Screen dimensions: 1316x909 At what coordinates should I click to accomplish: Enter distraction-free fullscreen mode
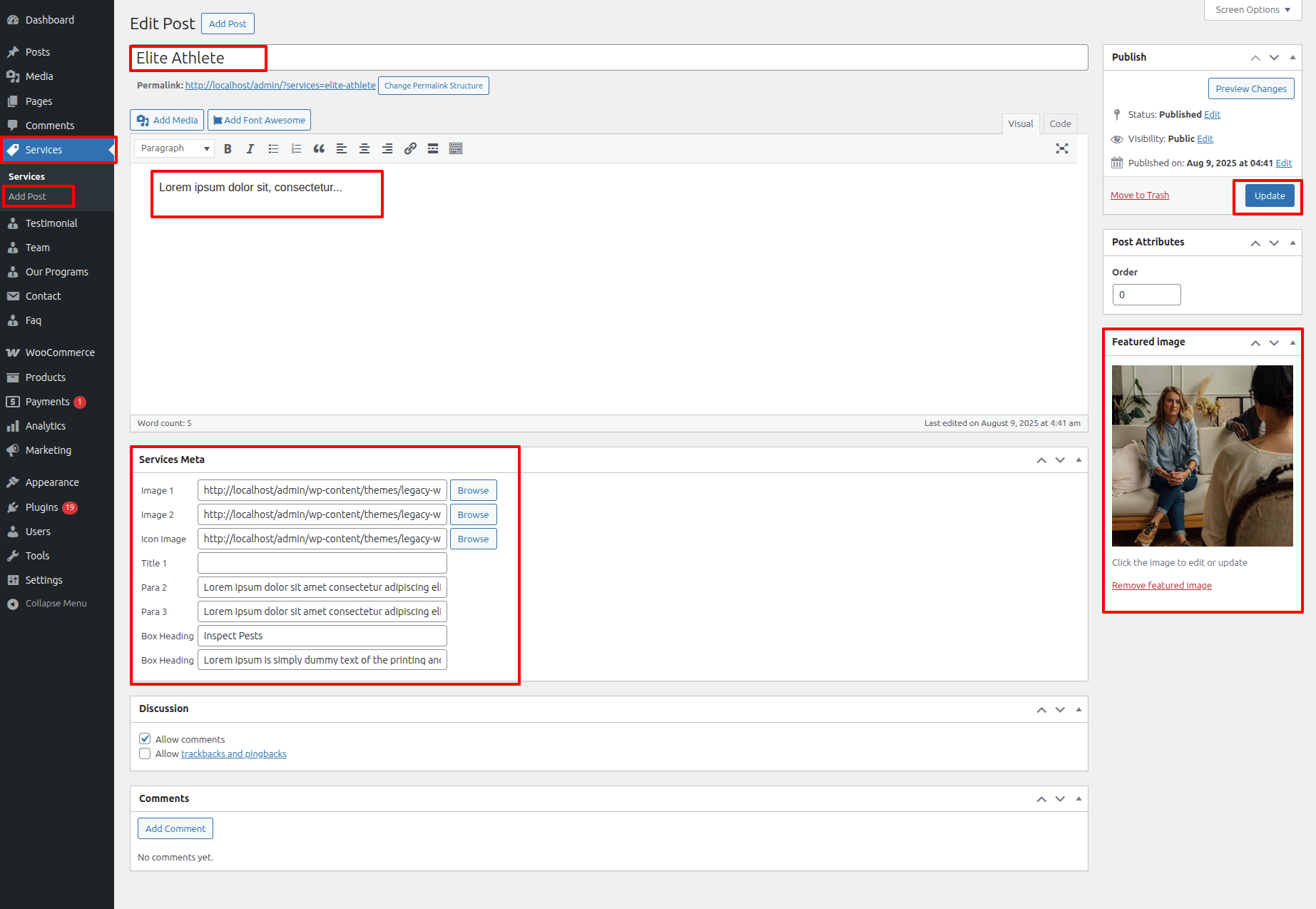tap(1062, 148)
